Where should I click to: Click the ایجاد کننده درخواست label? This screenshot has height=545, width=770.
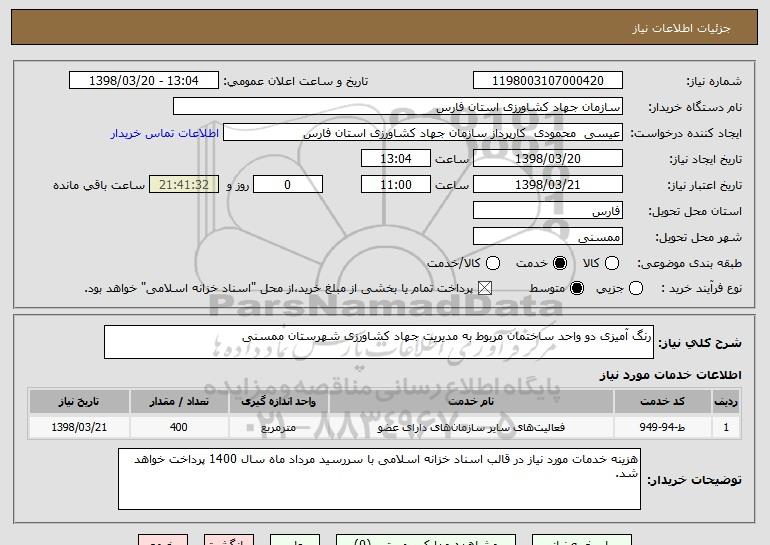point(686,134)
